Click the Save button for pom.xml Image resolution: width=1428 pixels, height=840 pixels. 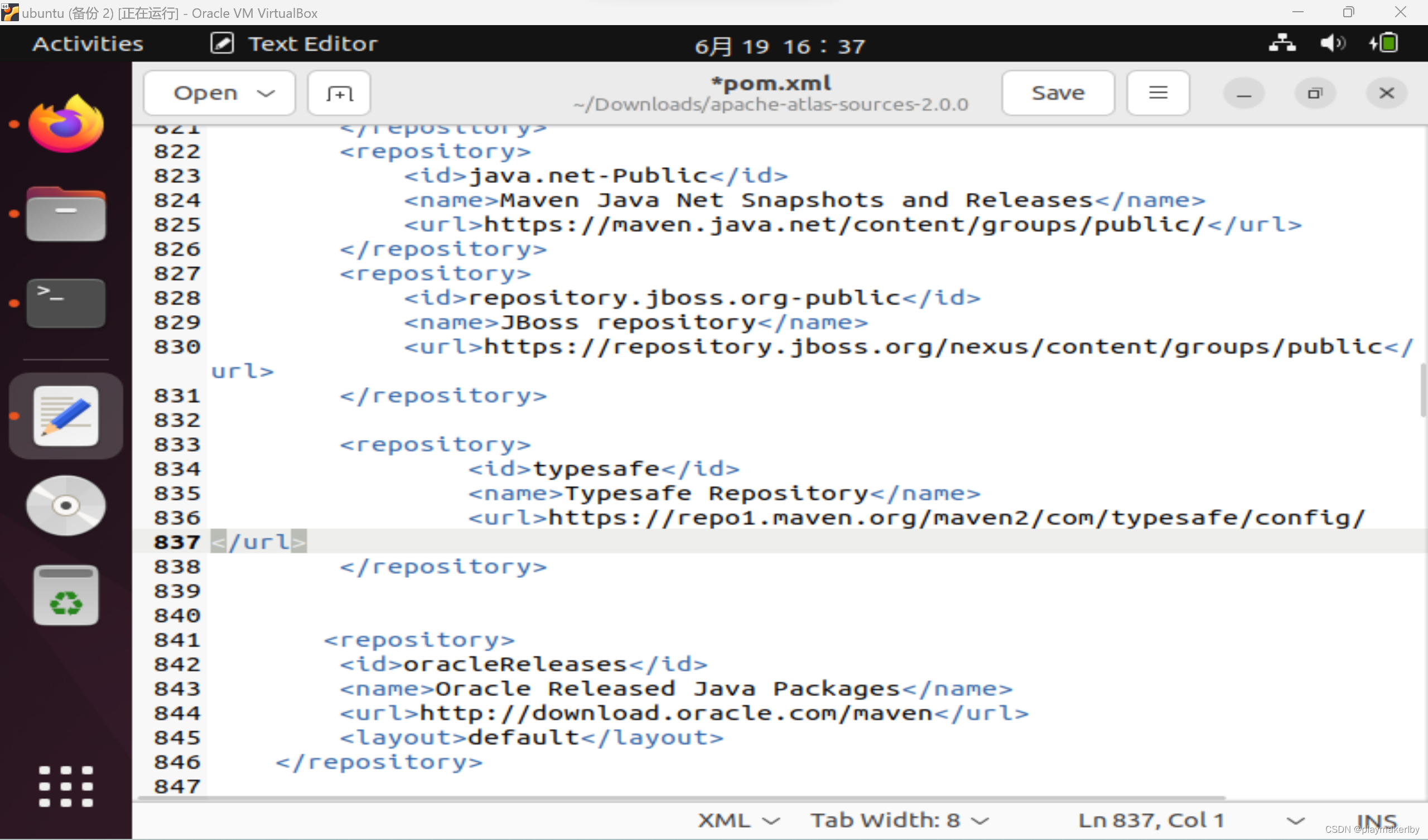[1058, 92]
